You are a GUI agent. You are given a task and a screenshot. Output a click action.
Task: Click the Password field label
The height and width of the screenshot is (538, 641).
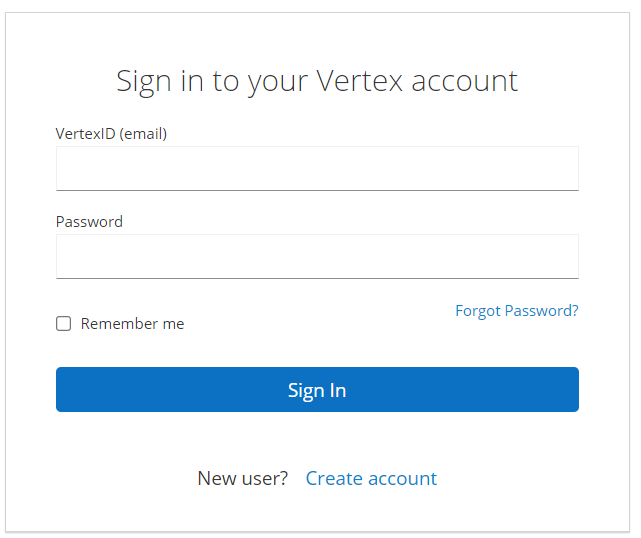point(89,221)
